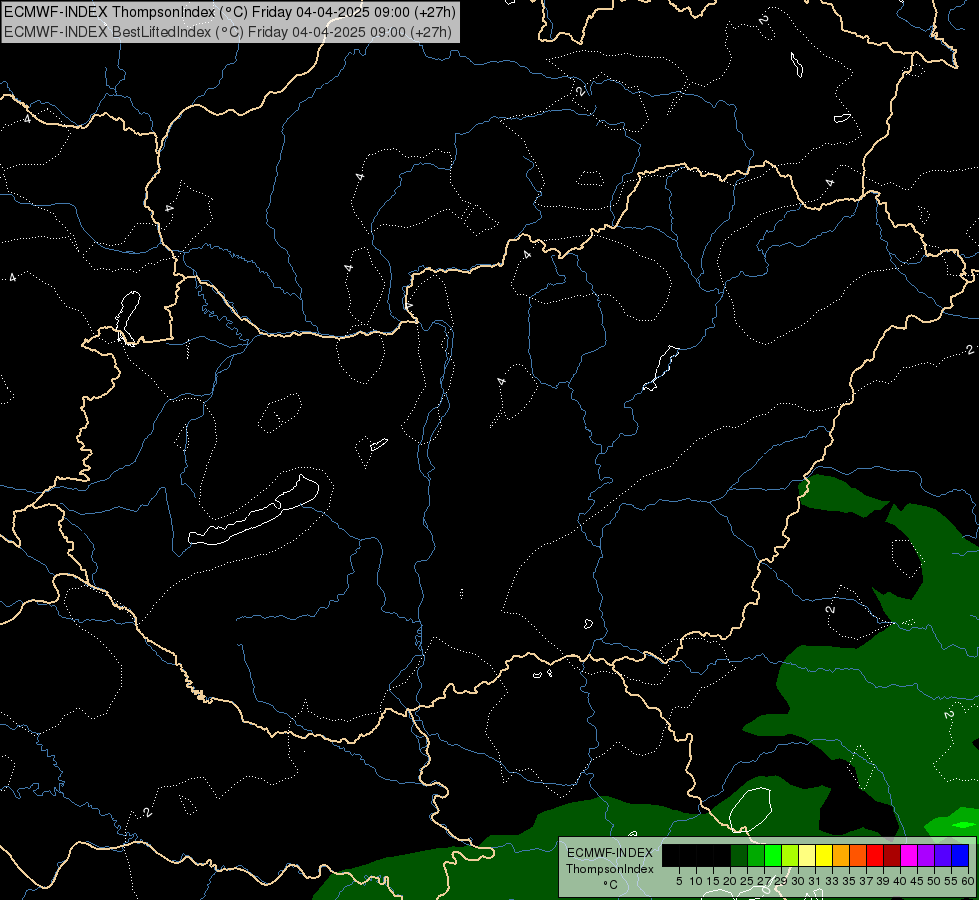Click legend tick value 20
The width and height of the screenshot is (979, 900).
click(x=731, y=881)
